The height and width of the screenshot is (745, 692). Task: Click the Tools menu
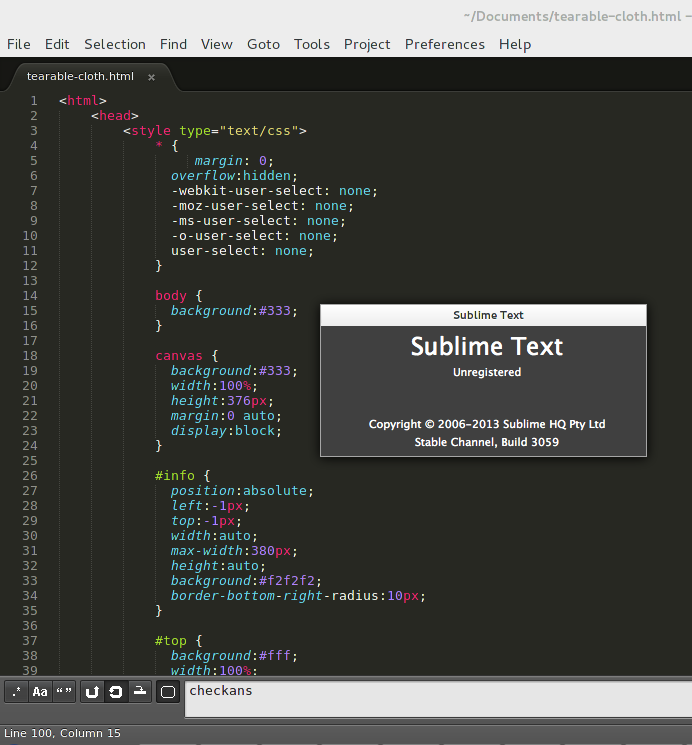point(312,44)
